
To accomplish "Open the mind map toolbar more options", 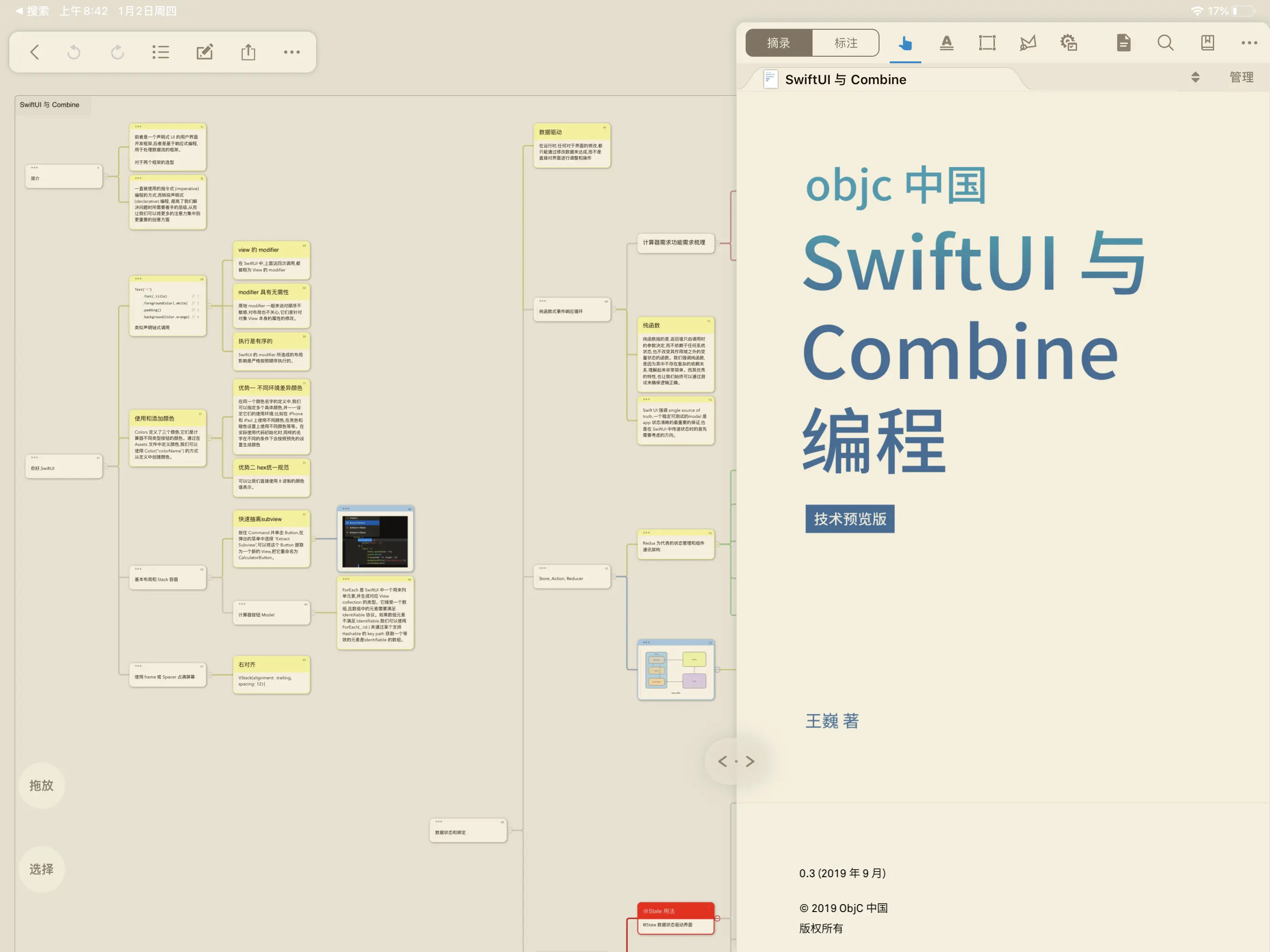I will (x=291, y=52).
